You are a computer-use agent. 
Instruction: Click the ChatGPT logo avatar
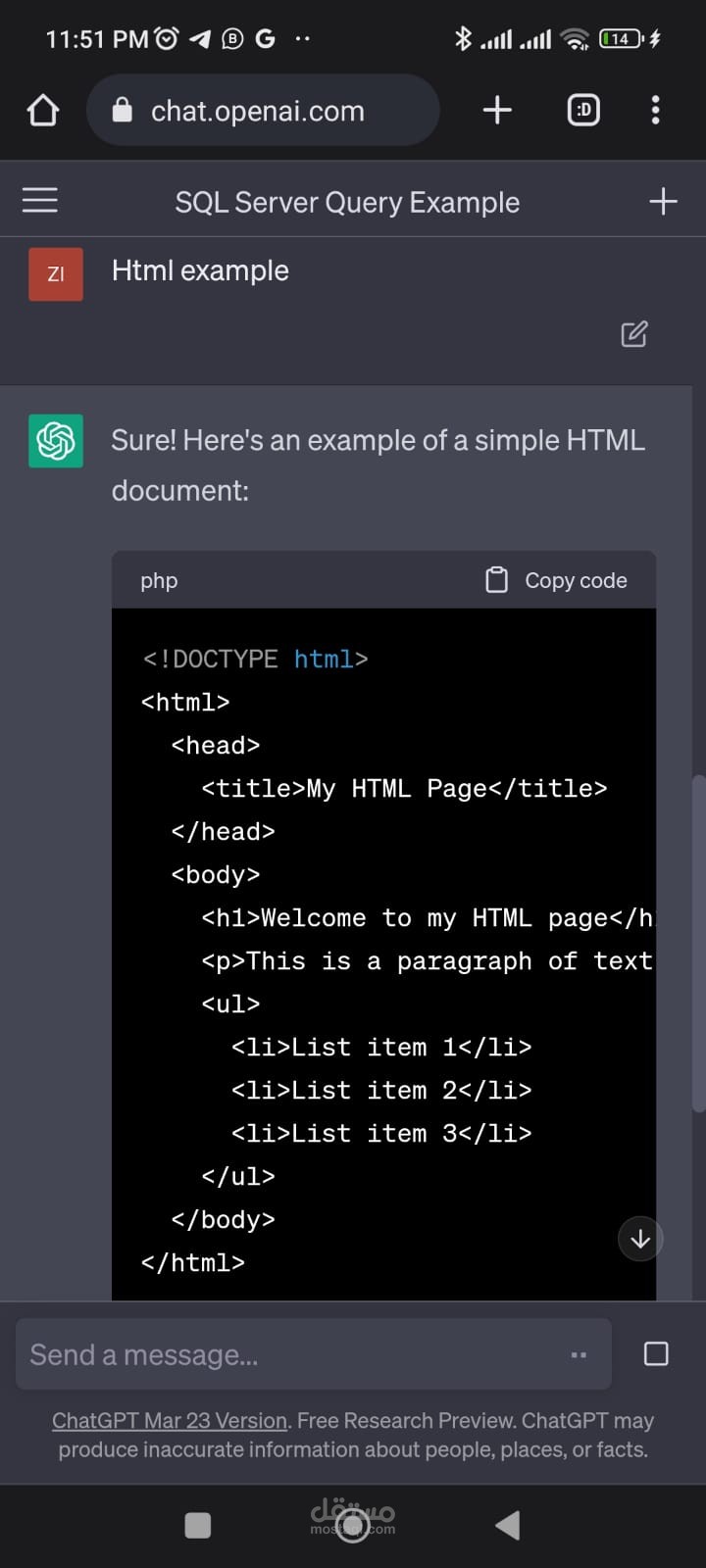click(56, 441)
